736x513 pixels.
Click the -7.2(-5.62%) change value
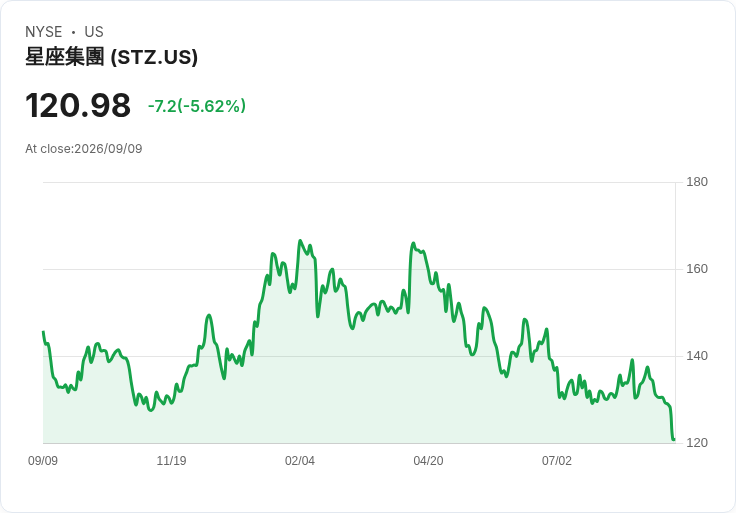[197, 106]
